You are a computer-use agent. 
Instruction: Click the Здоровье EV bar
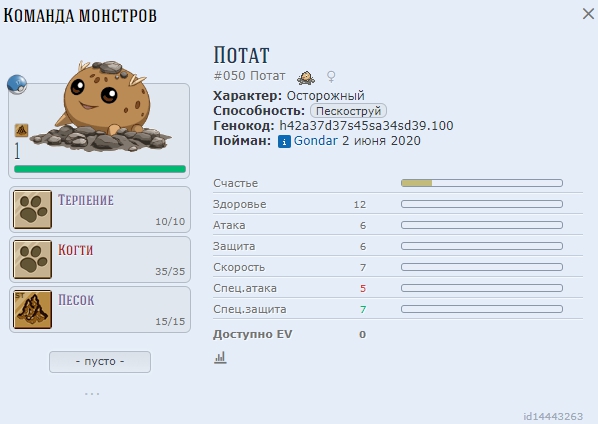(482, 204)
